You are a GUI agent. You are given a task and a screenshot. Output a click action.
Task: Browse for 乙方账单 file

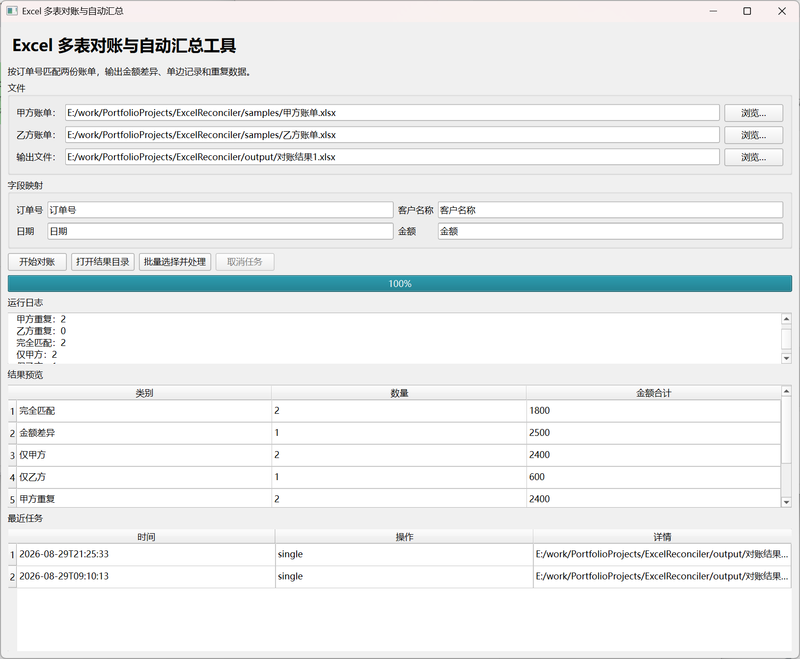pyautogui.click(x=753, y=135)
